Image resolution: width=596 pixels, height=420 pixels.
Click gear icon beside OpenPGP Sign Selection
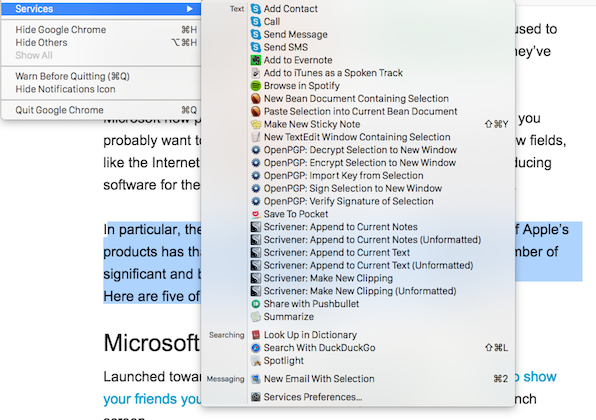coord(256,188)
